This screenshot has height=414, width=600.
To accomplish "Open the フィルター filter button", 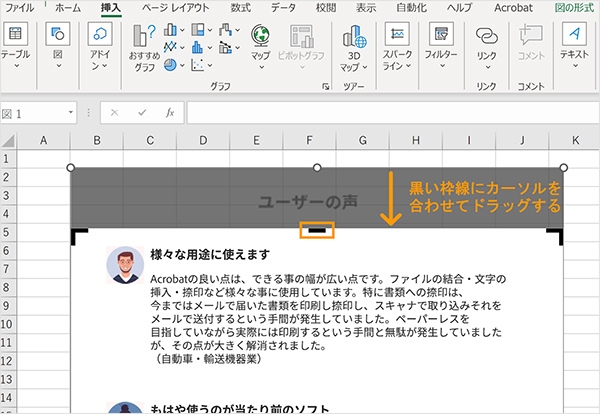I will 441,45.
